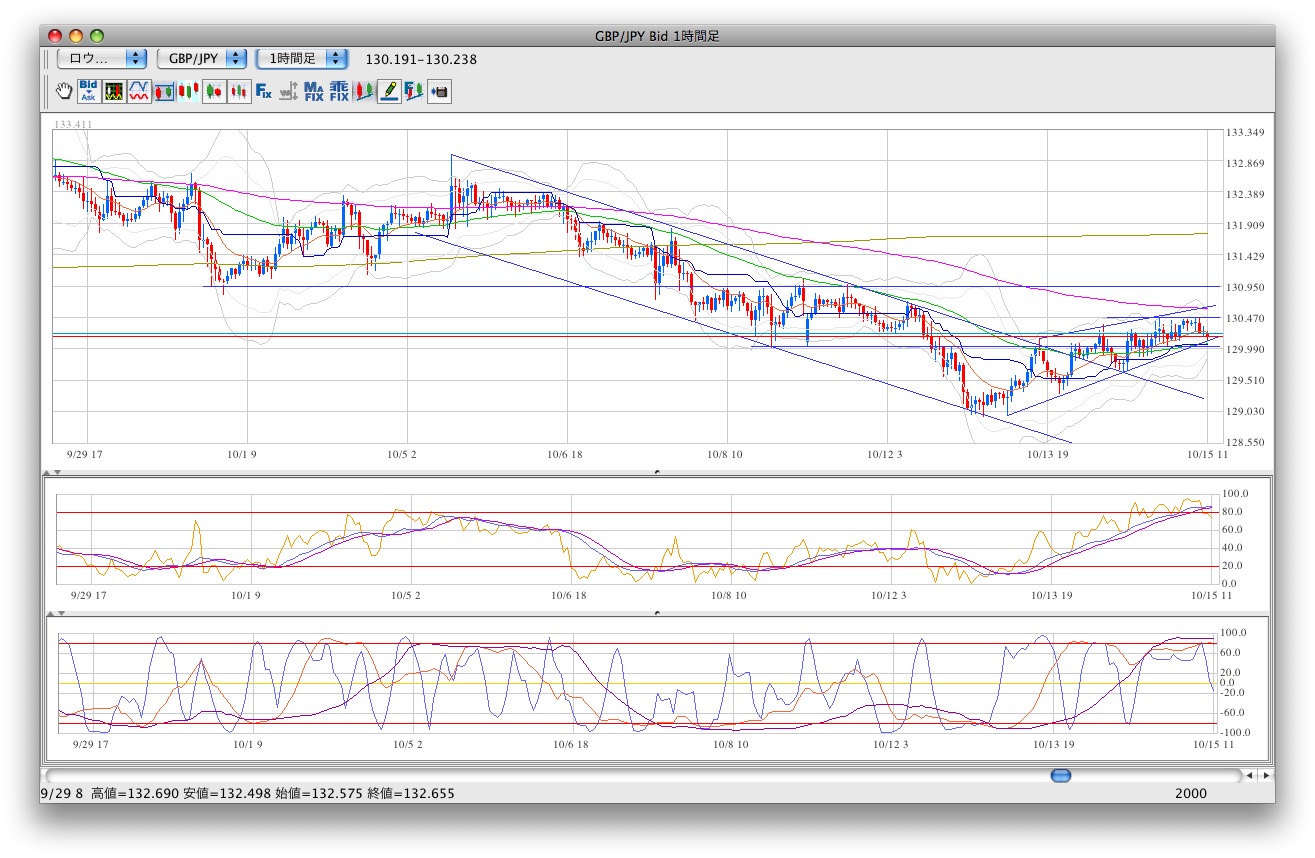
Task: Toggle the Bid/Ask price switch icon
Action: pyautogui.click(x=89, y=92)
